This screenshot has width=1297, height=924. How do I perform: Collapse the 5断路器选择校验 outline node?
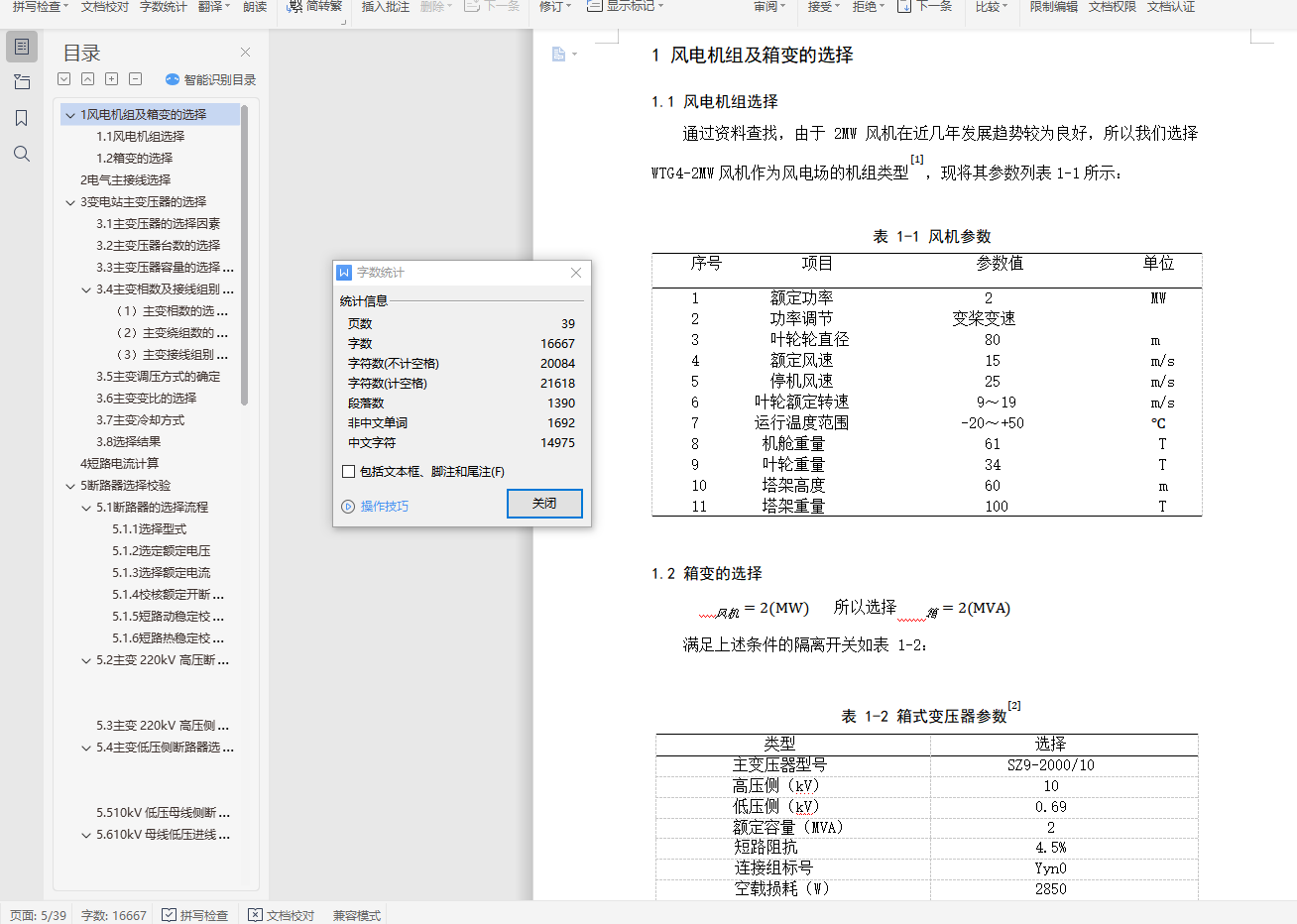[70, 486]
